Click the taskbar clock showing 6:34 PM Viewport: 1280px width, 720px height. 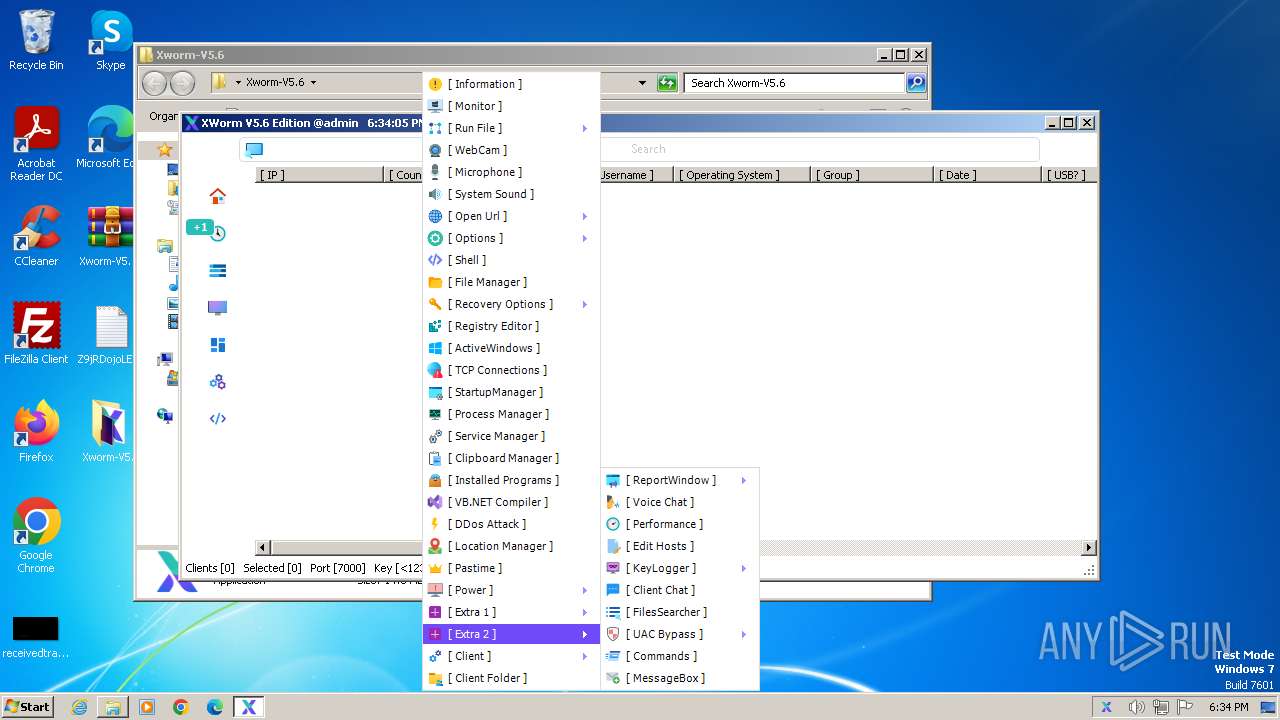coord(1228,707)
